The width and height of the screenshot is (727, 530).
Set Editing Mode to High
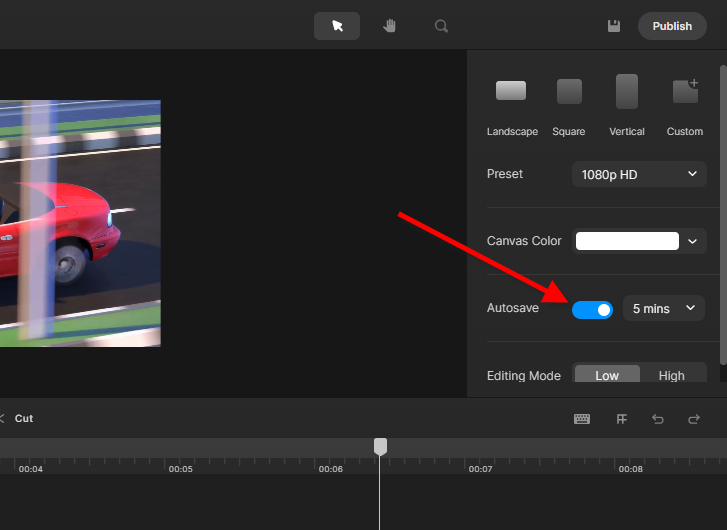click(671, 374)
